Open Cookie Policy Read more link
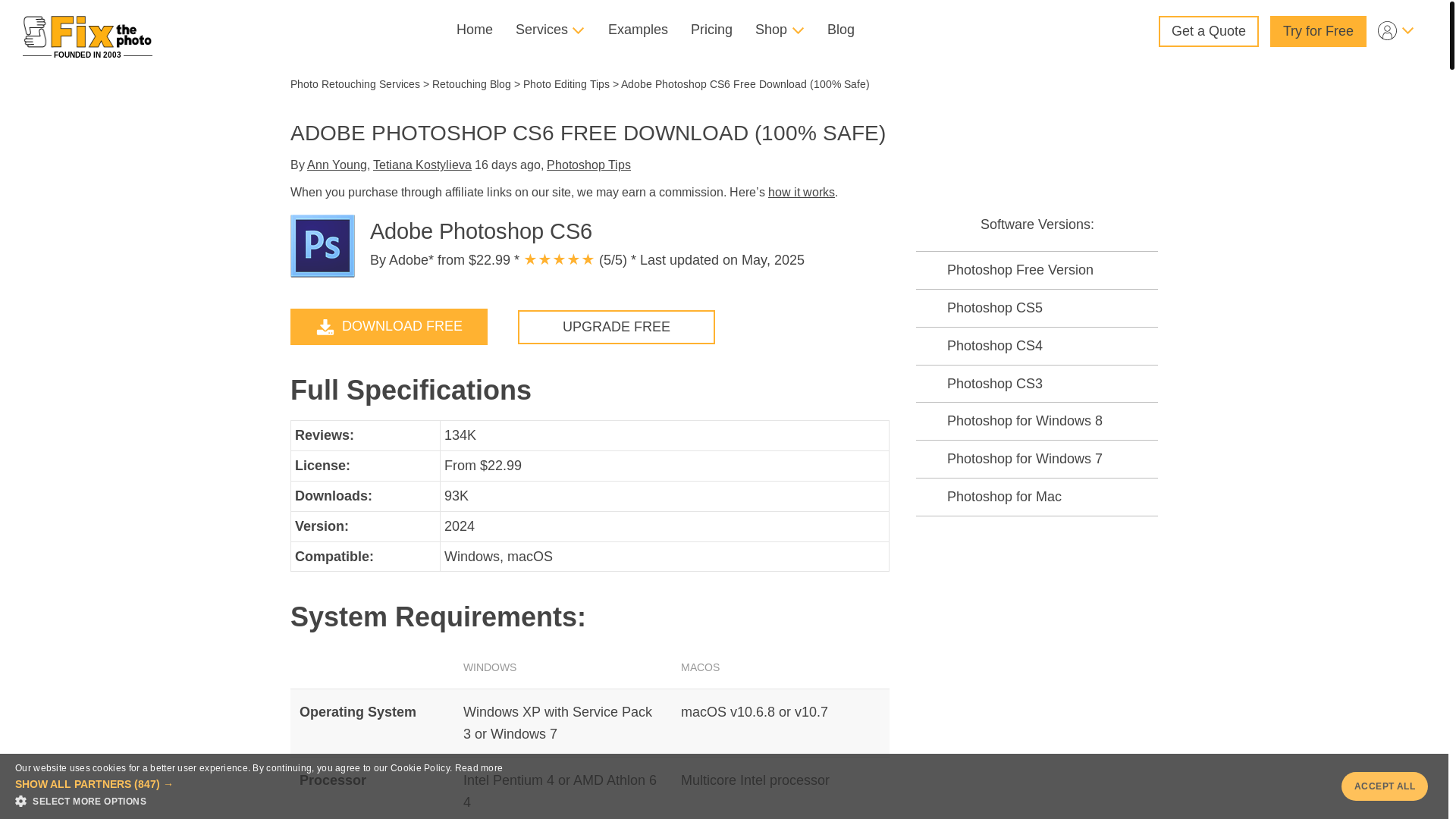The width and height of the screenshot is (1456, 819). (x=479, y=768)
